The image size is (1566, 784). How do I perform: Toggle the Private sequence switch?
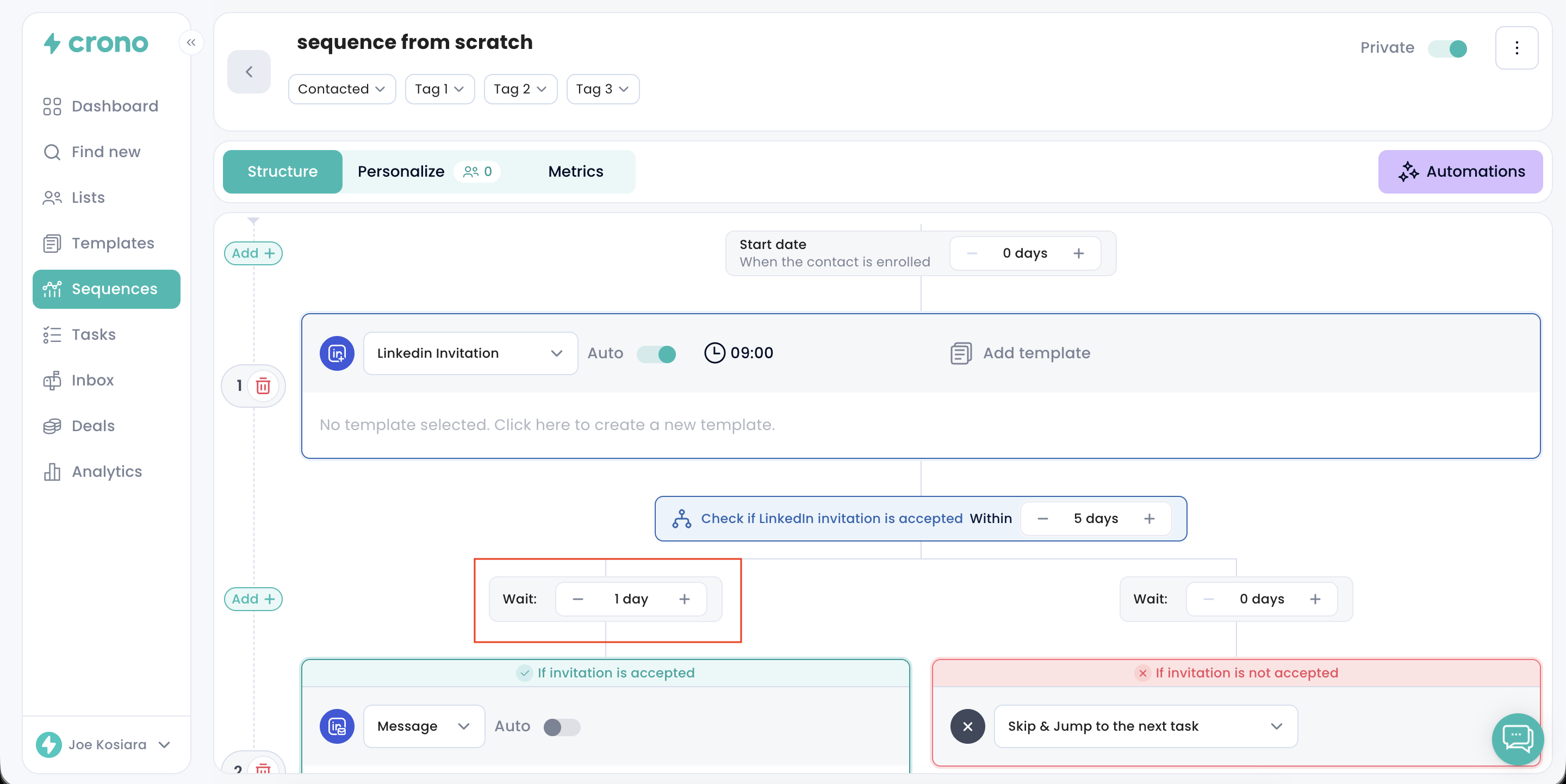click(1447, 48)
